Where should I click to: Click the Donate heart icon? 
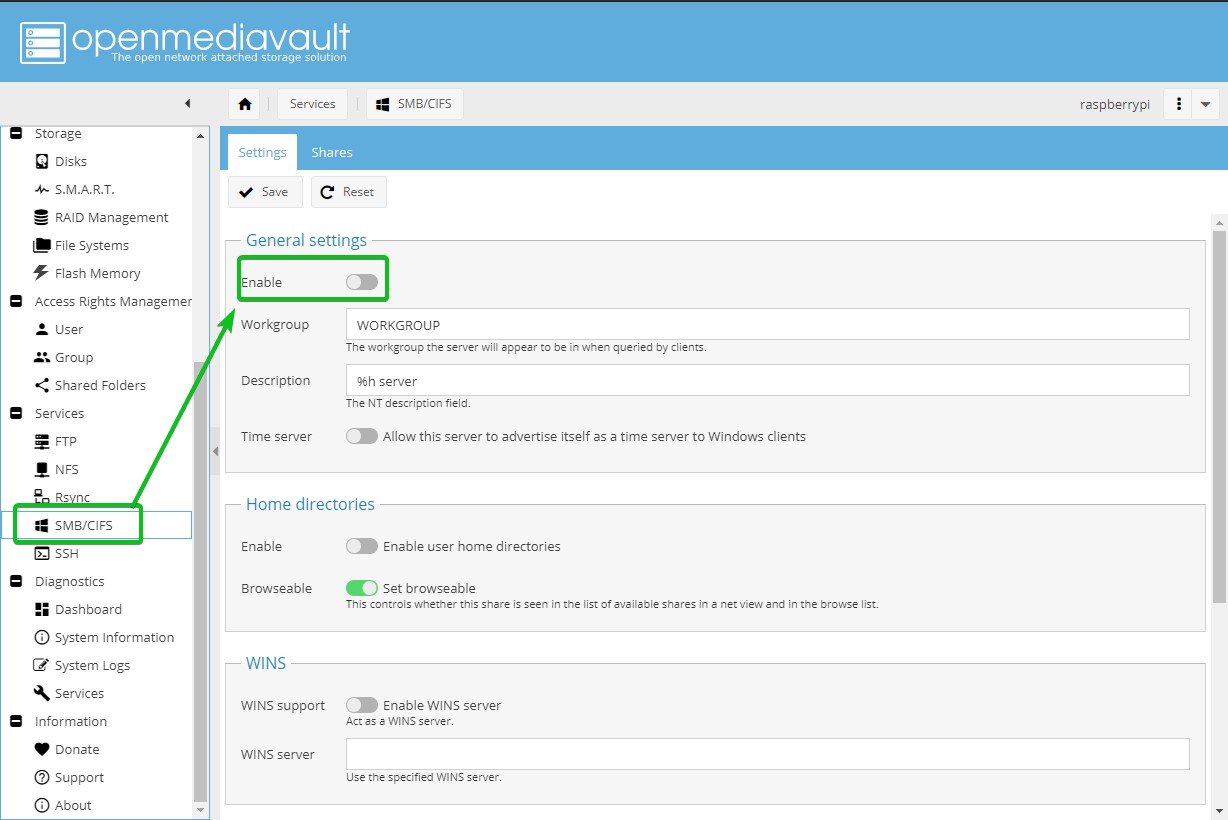coord(42,749)
